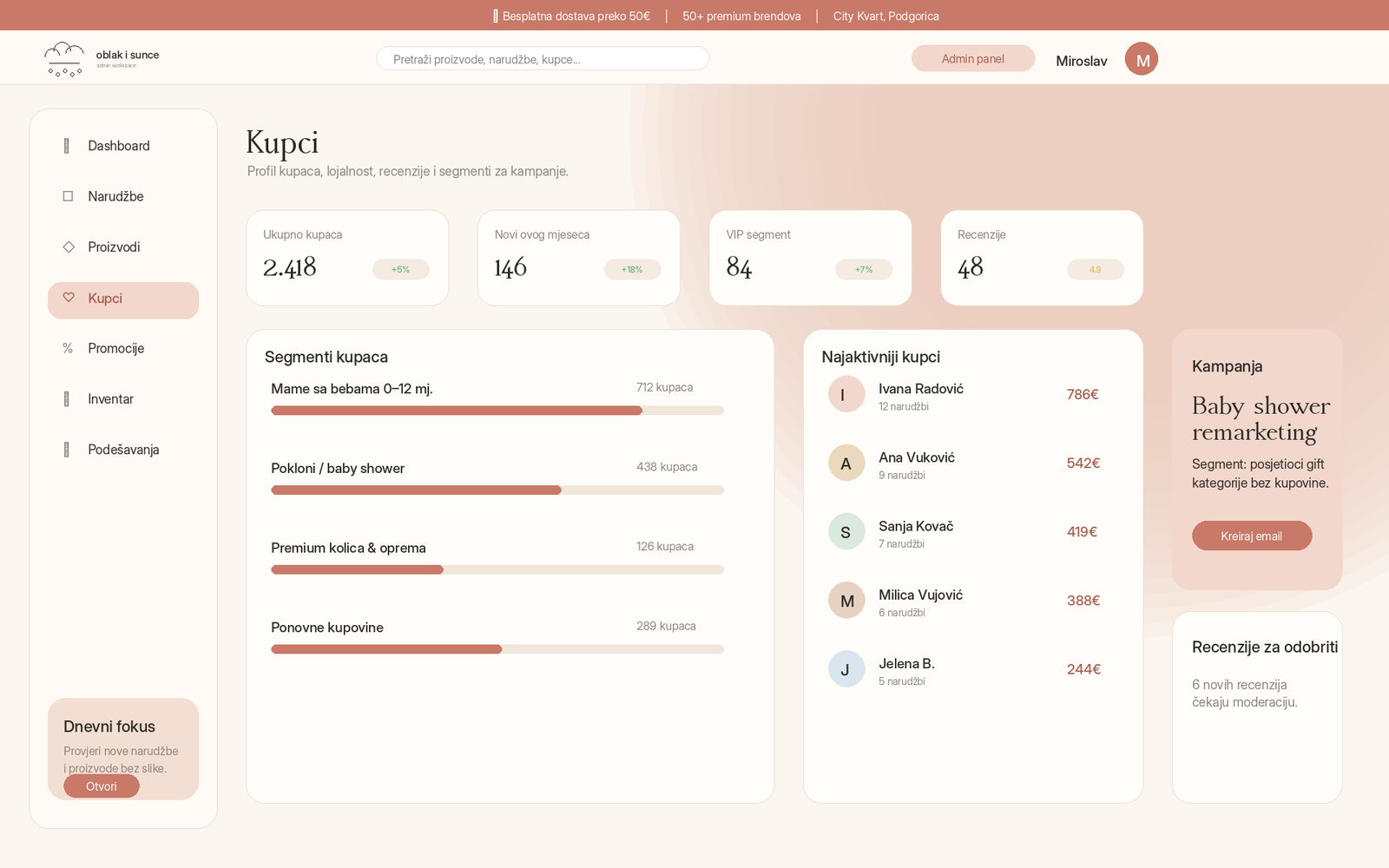Click the +18% badge

pos(632,270)
